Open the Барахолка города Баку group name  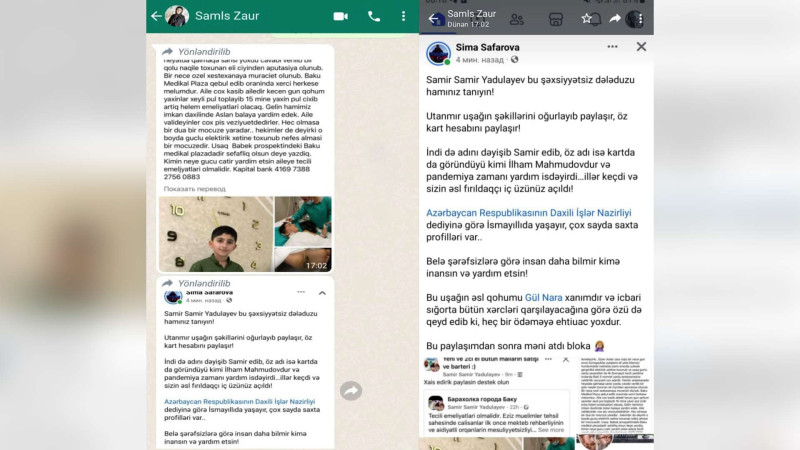tap(482, 399)
